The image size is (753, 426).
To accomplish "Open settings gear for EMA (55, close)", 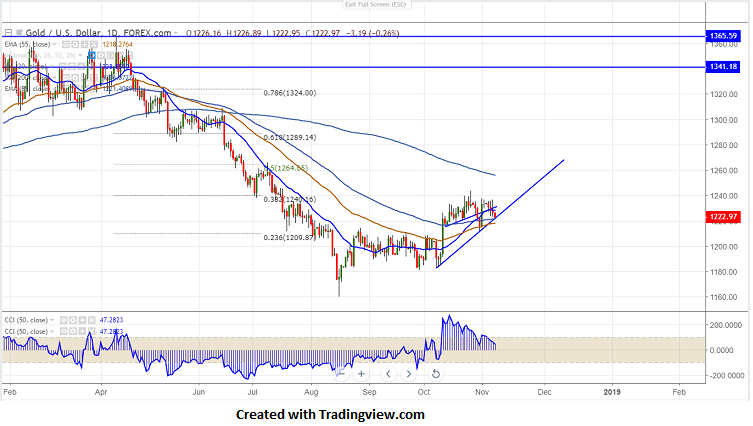I will coord(75,44).
